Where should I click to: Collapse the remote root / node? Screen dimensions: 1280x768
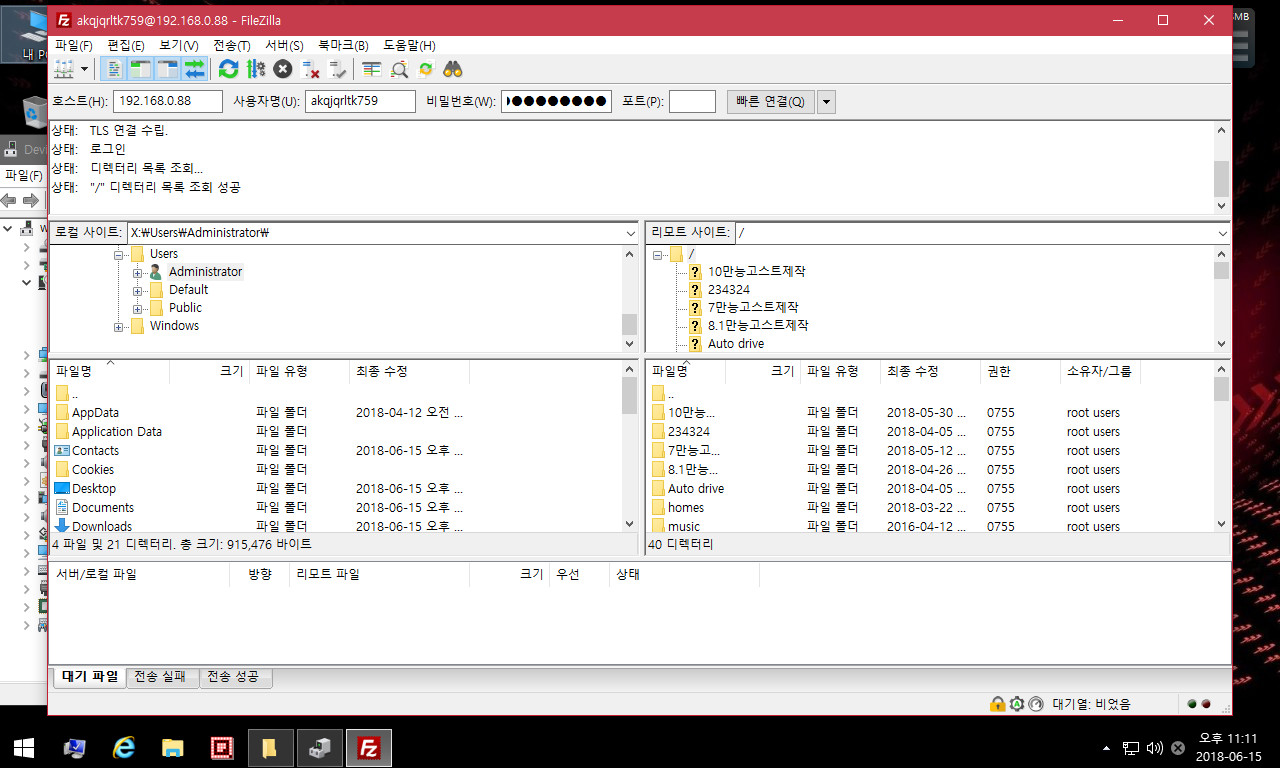pyautogui.click(x=658, y=255)
